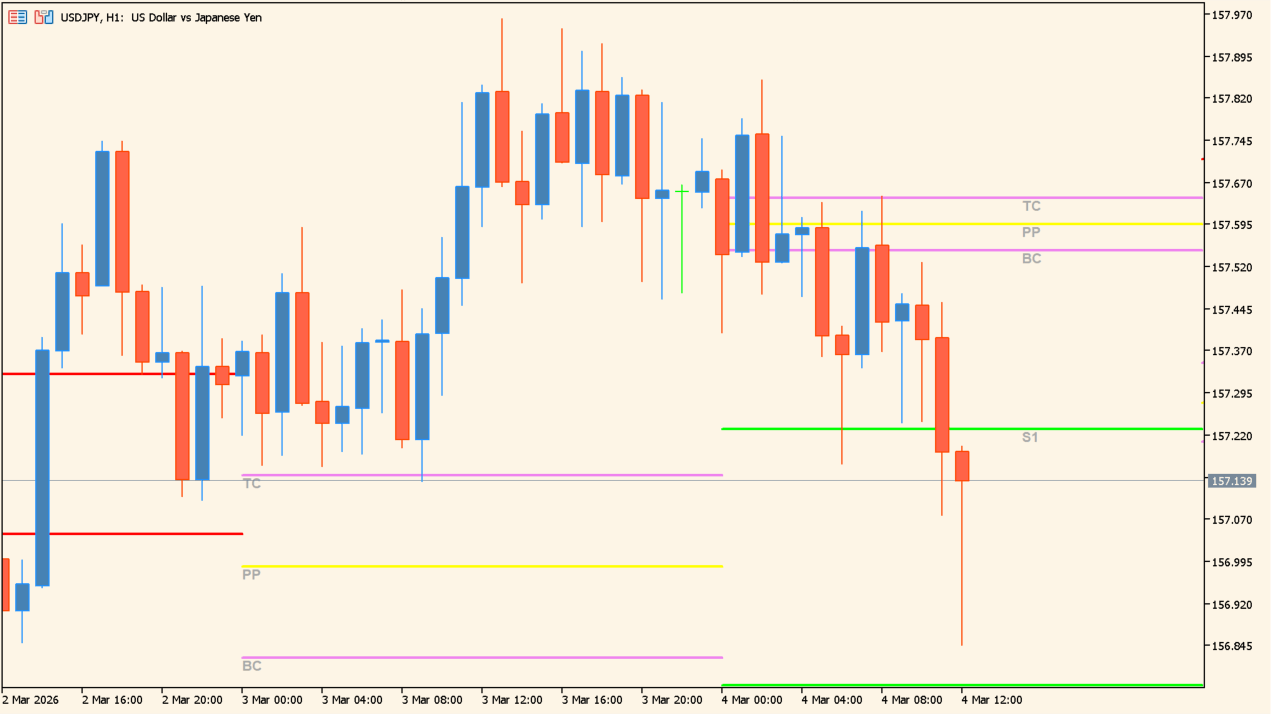Click the candlestick chart icon beside the quote icon

(x=42, y=16)
